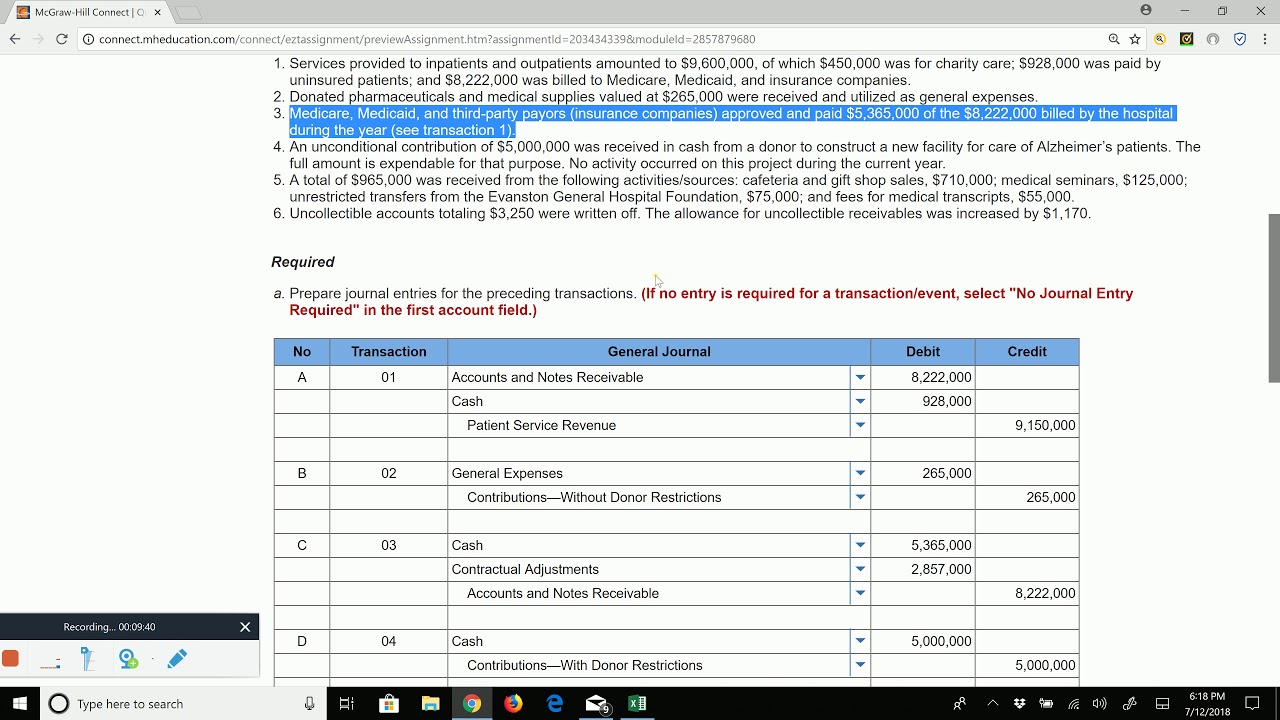The image size is (1280, 720).
Task: Click the blue shield extension icon
Action: pyautogui.click(x=1240, y=39)
